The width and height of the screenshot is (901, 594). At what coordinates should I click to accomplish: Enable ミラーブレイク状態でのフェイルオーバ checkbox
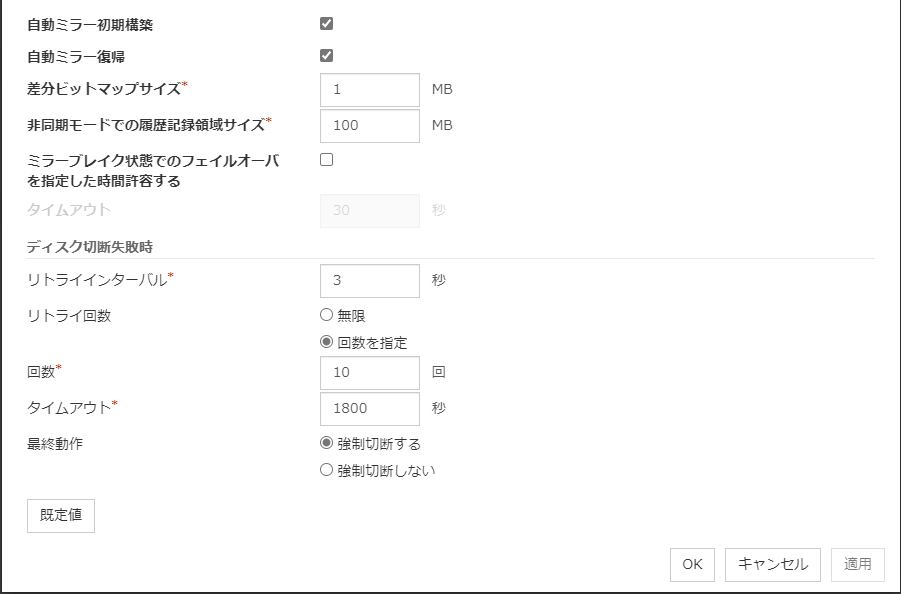[326, 159]
